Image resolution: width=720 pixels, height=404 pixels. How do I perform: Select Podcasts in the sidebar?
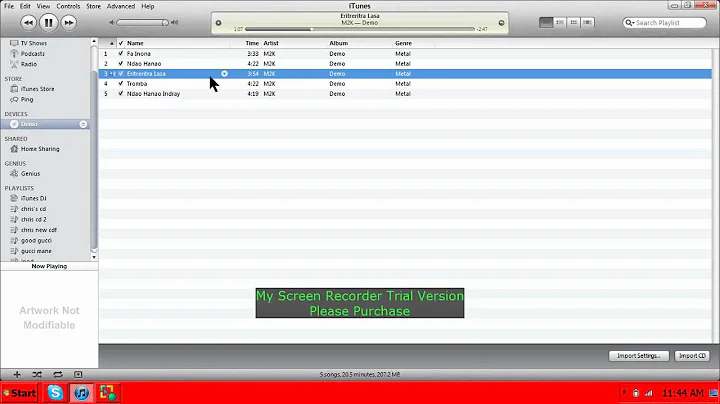click(32, 53)
